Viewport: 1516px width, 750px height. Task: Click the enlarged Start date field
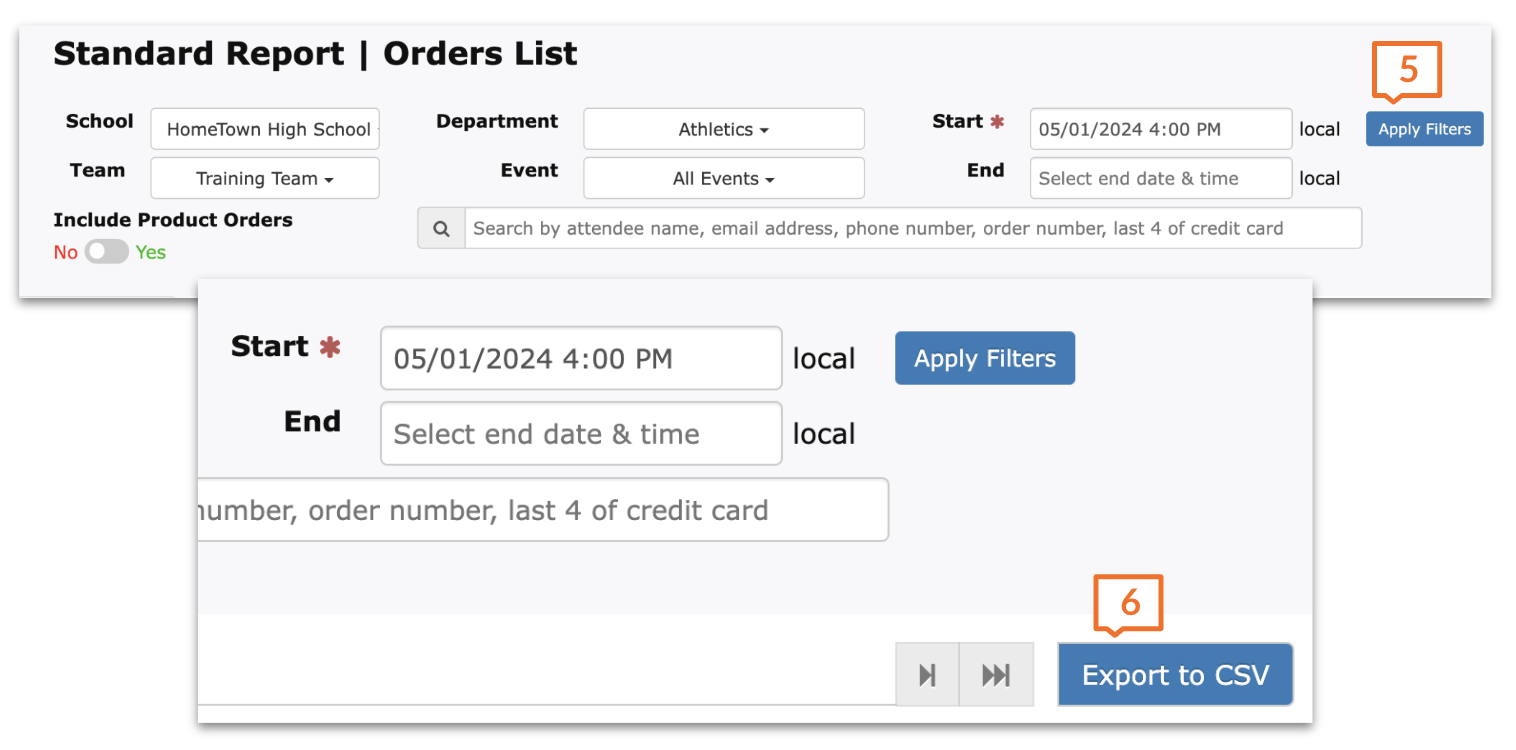pyautogui.click(x=580, y=359)
